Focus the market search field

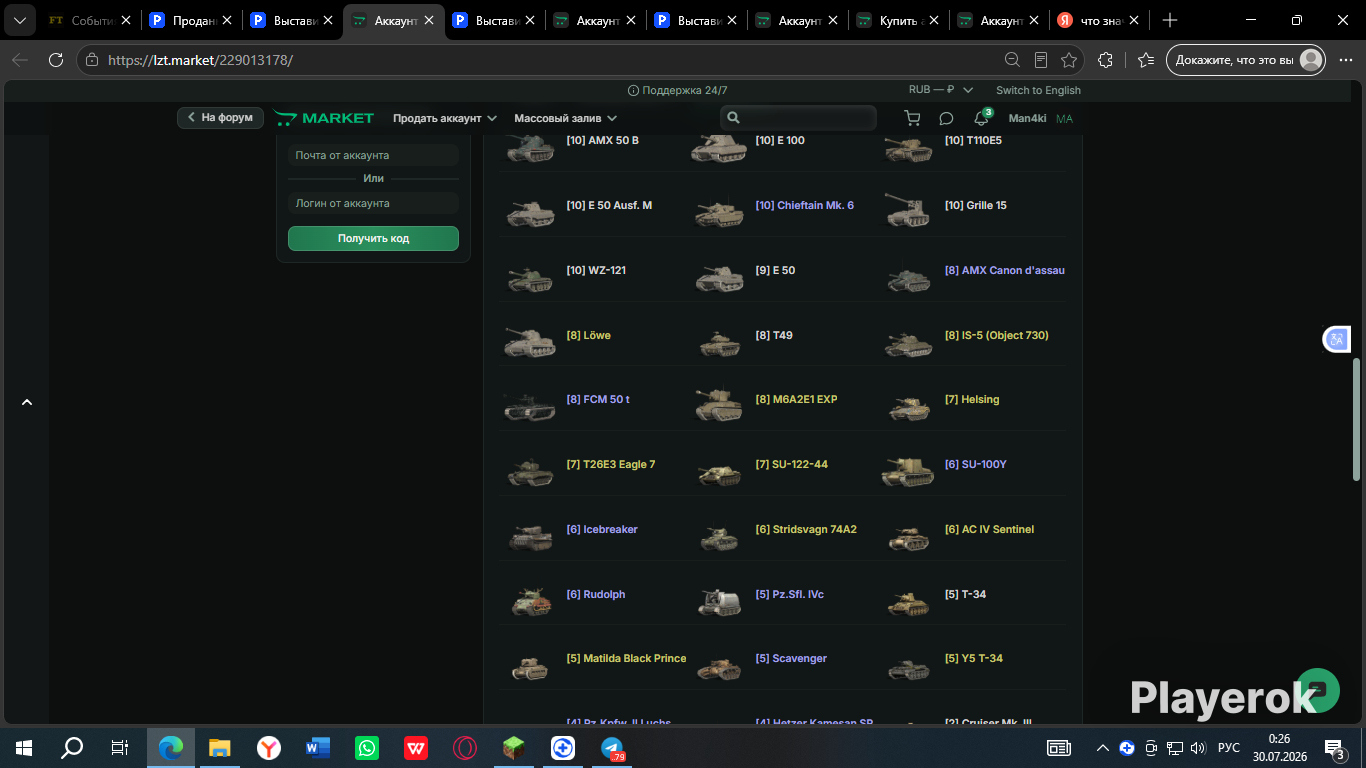point(798,118)
